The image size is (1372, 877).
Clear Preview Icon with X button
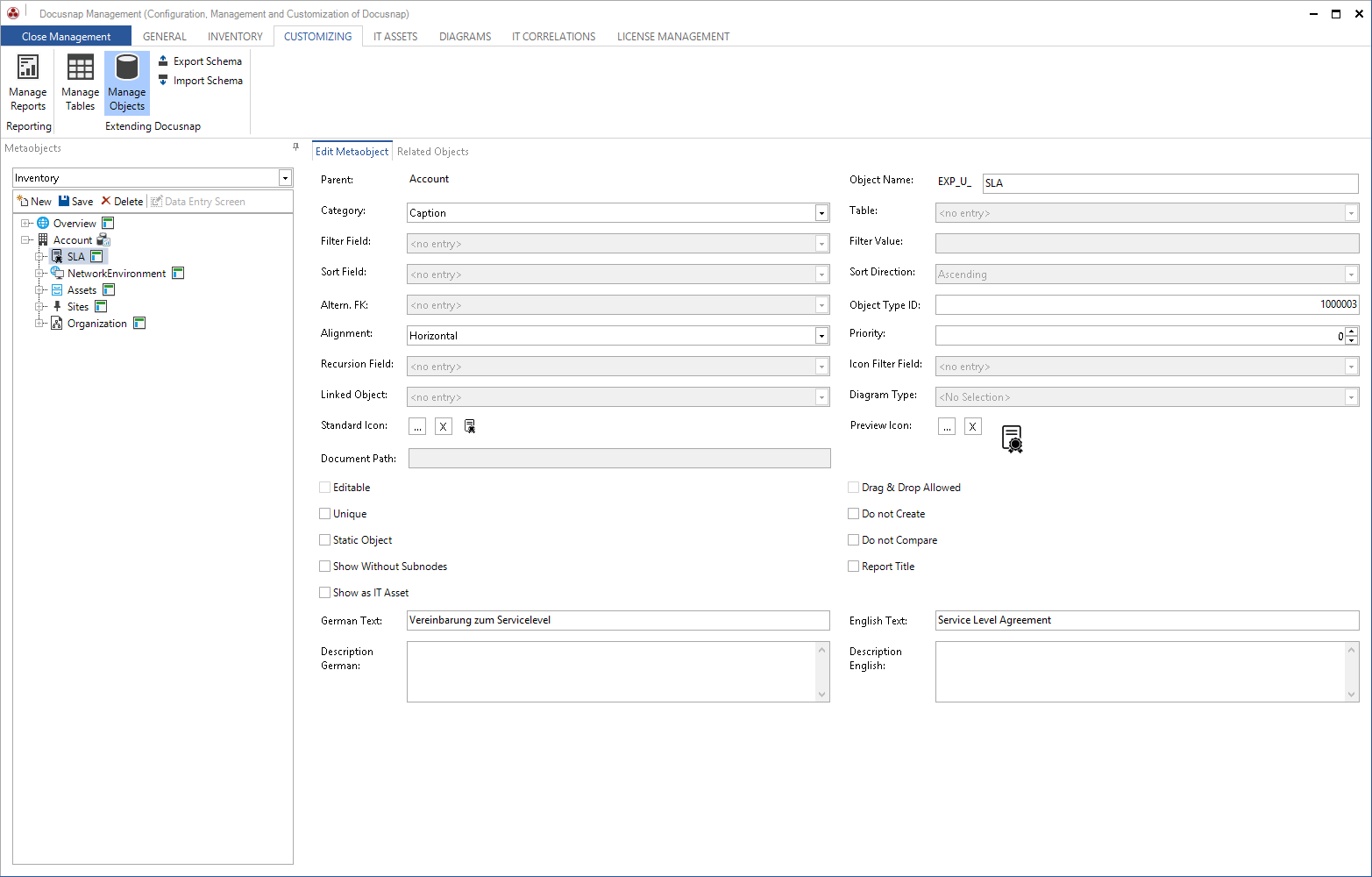pyautogui.click(x=973, y=426)
